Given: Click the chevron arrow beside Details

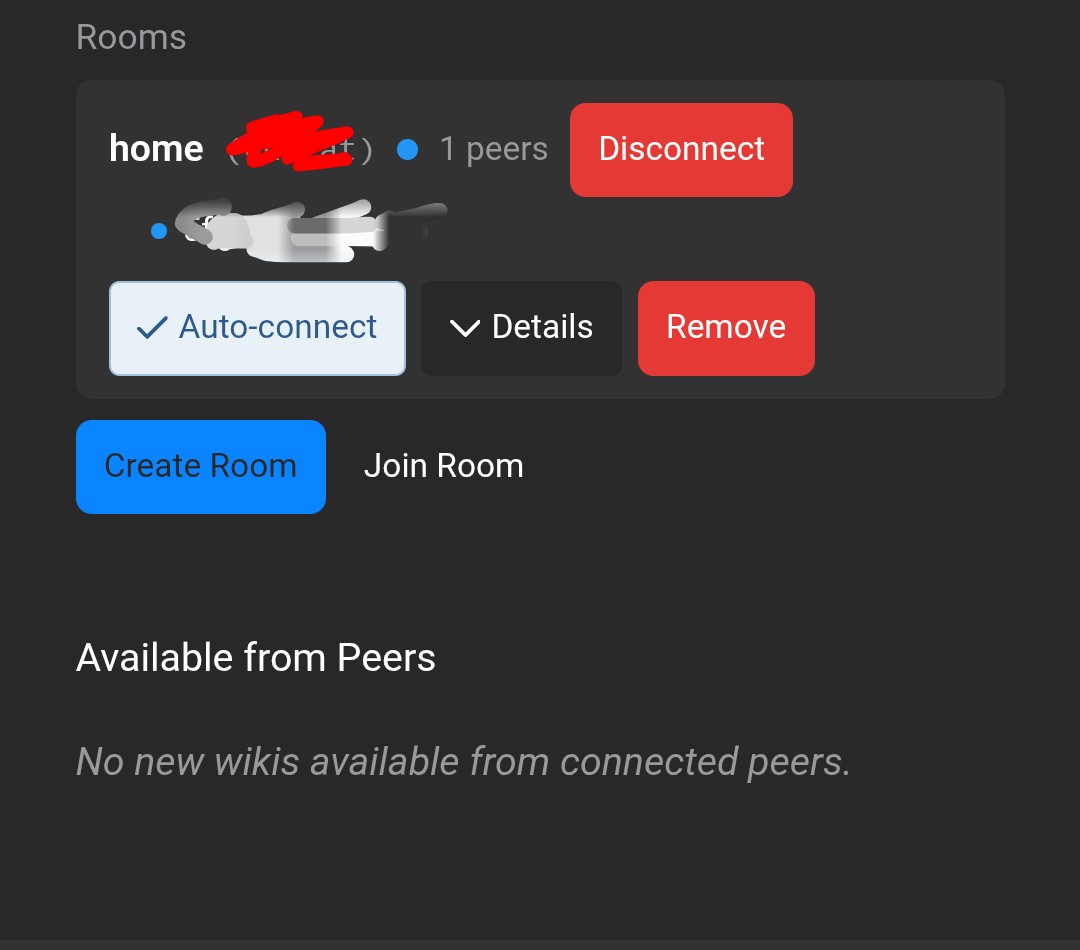Looking at the screenshot, I should (465, 328).
